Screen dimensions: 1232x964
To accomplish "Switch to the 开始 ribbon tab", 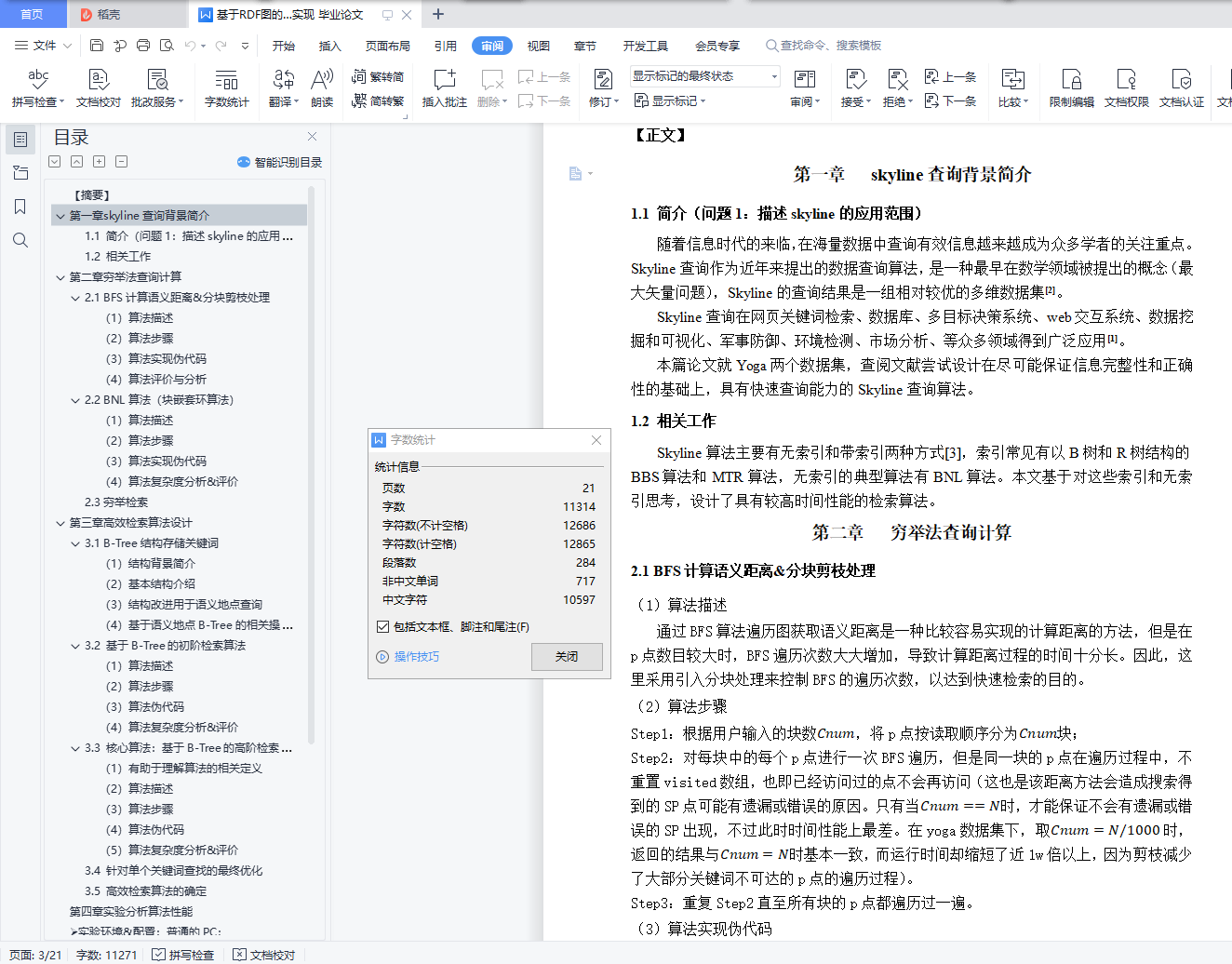I will tap(283, 46).
